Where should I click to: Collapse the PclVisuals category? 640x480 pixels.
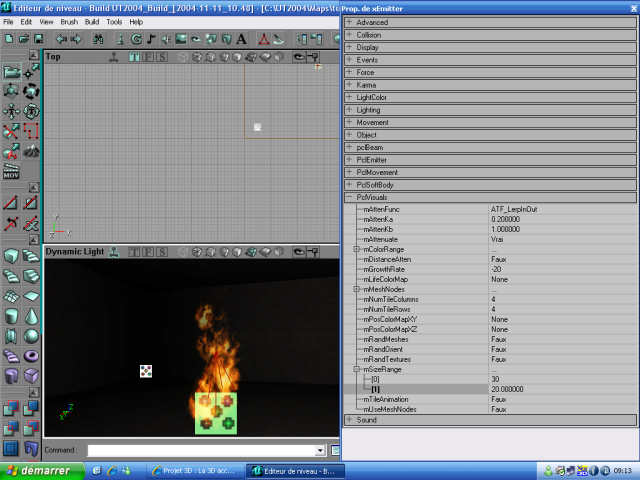point(349,197)
